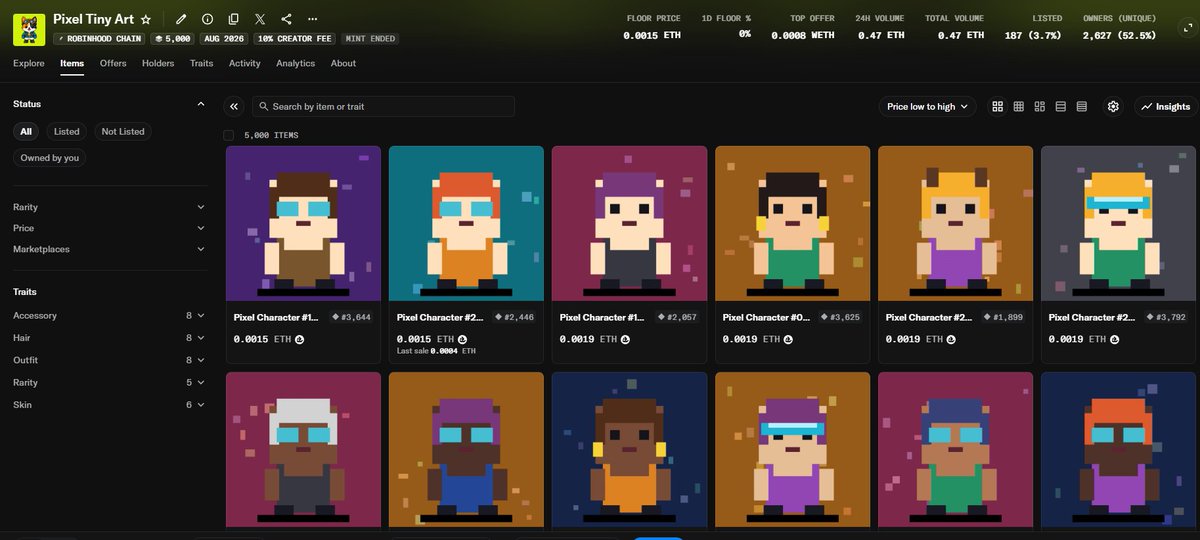Open the three-dots more menu

[x=313, y=19]
